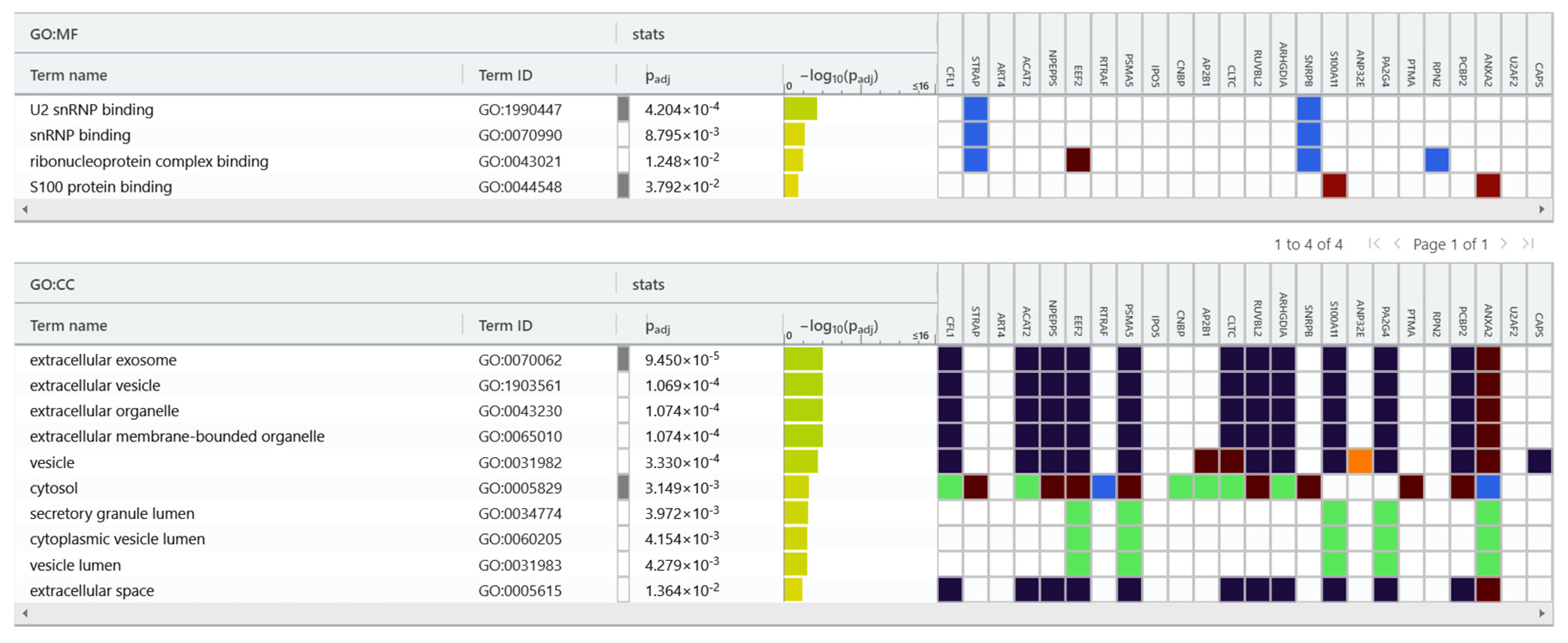Click left scroll arrow under GO:CC table
The image size is (1568, 643).
(x=25, y=613)
